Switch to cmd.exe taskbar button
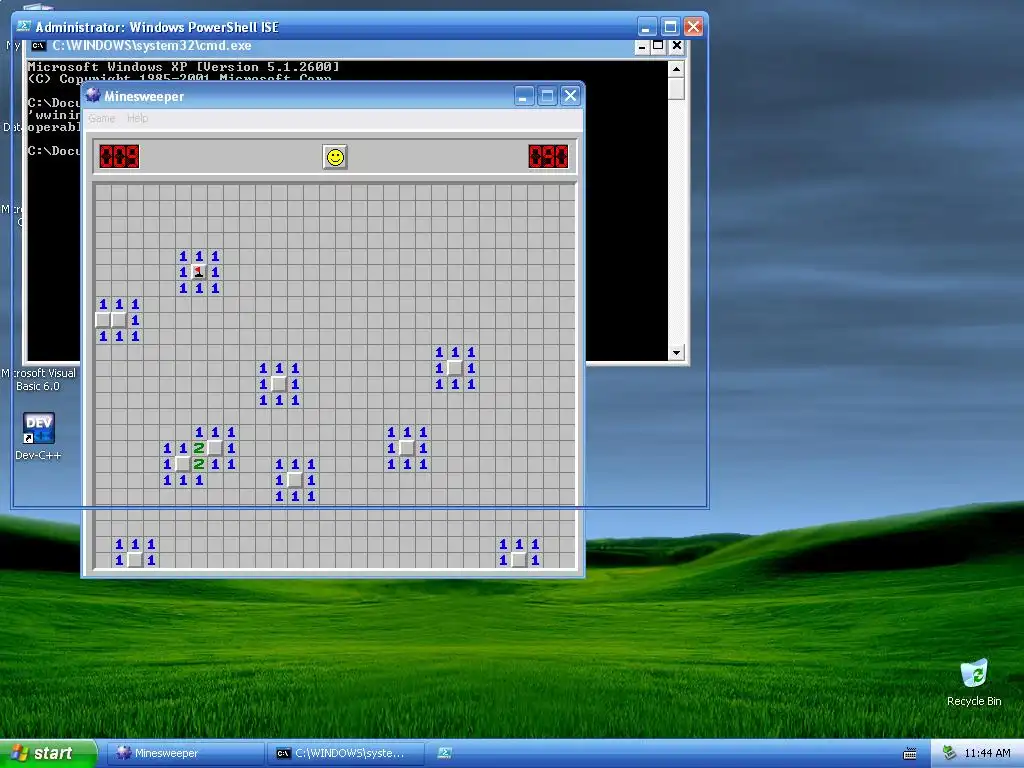1024x768 pixels. (346, 753)
